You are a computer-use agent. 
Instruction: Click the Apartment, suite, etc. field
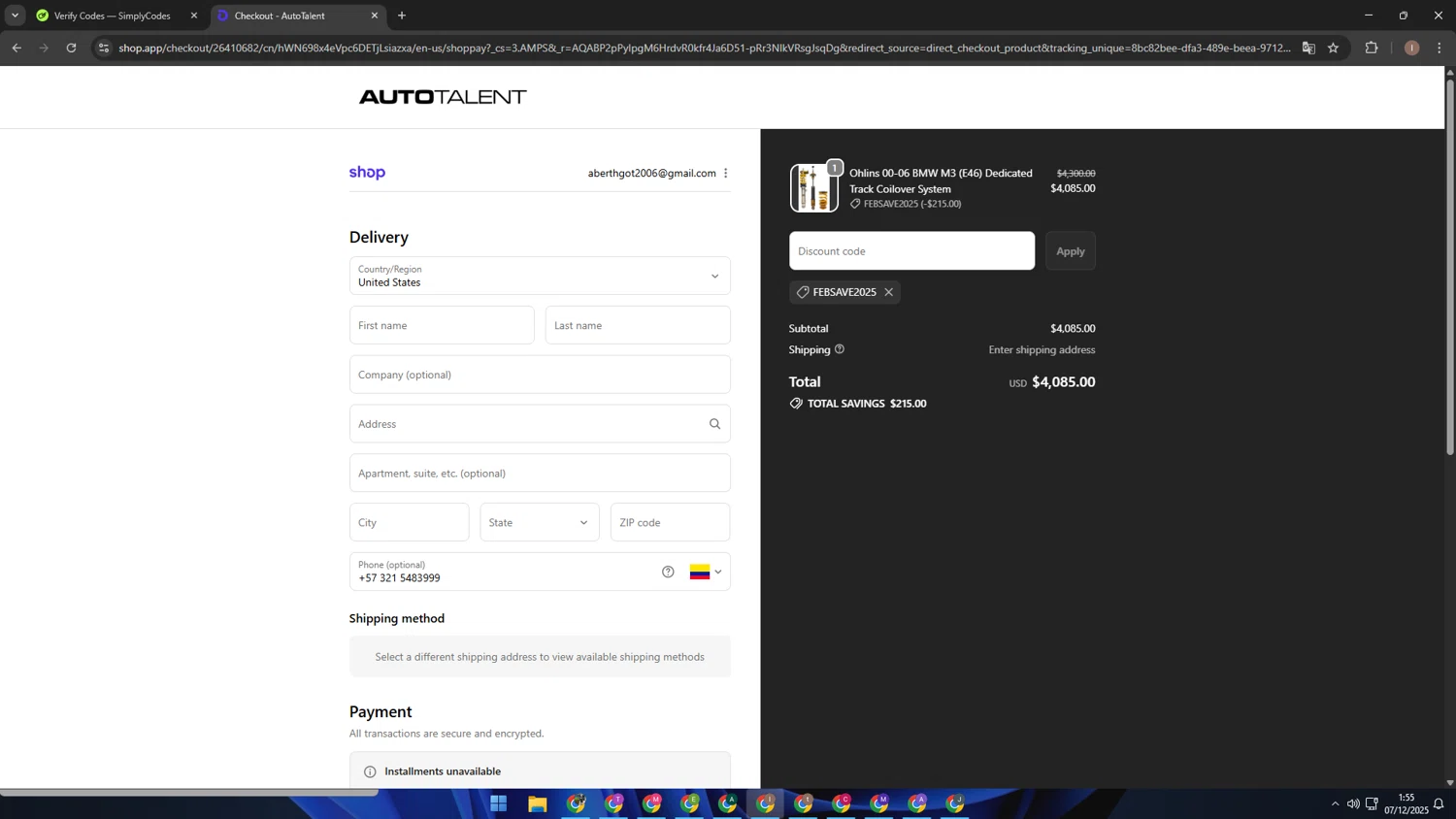tap(540, 474)
